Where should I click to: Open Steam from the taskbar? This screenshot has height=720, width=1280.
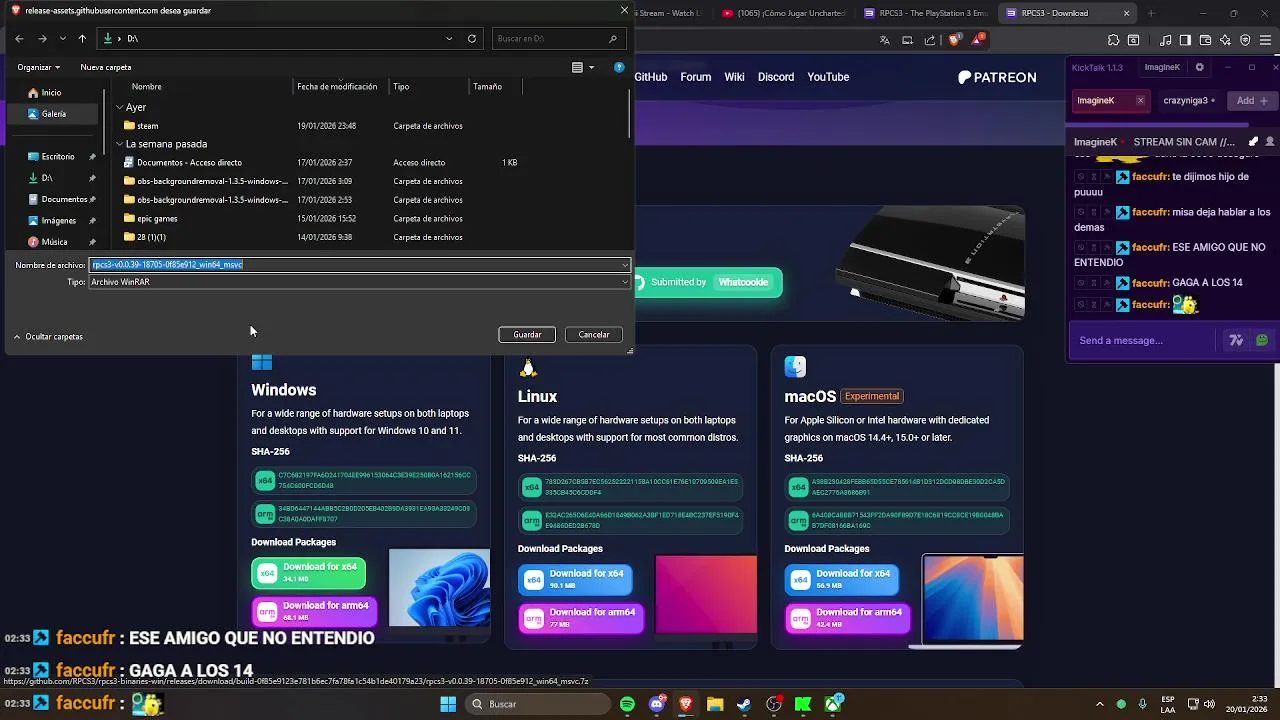(x=744, y=704)
